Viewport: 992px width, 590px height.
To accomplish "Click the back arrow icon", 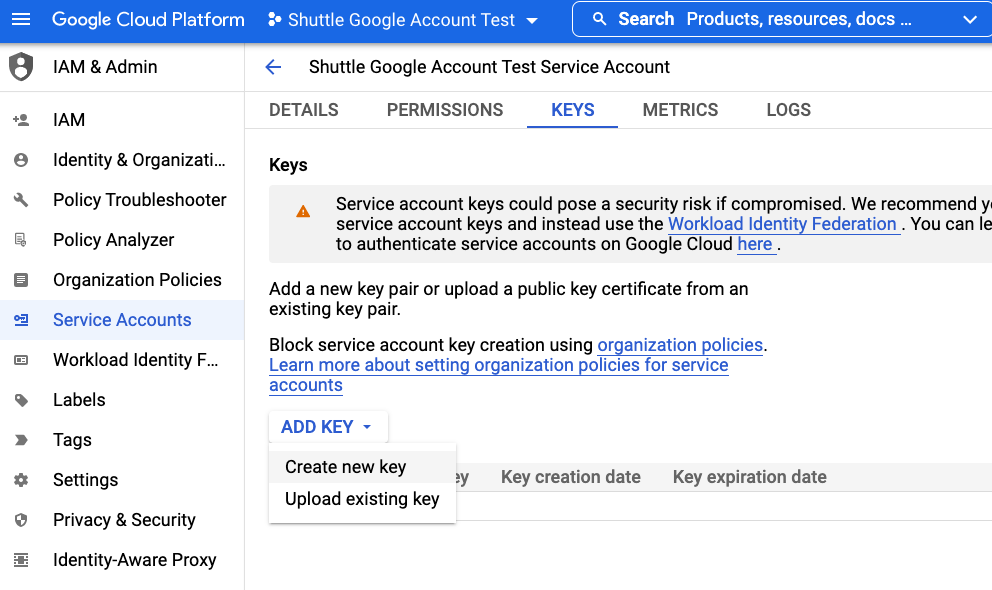I will click(273, 67).
